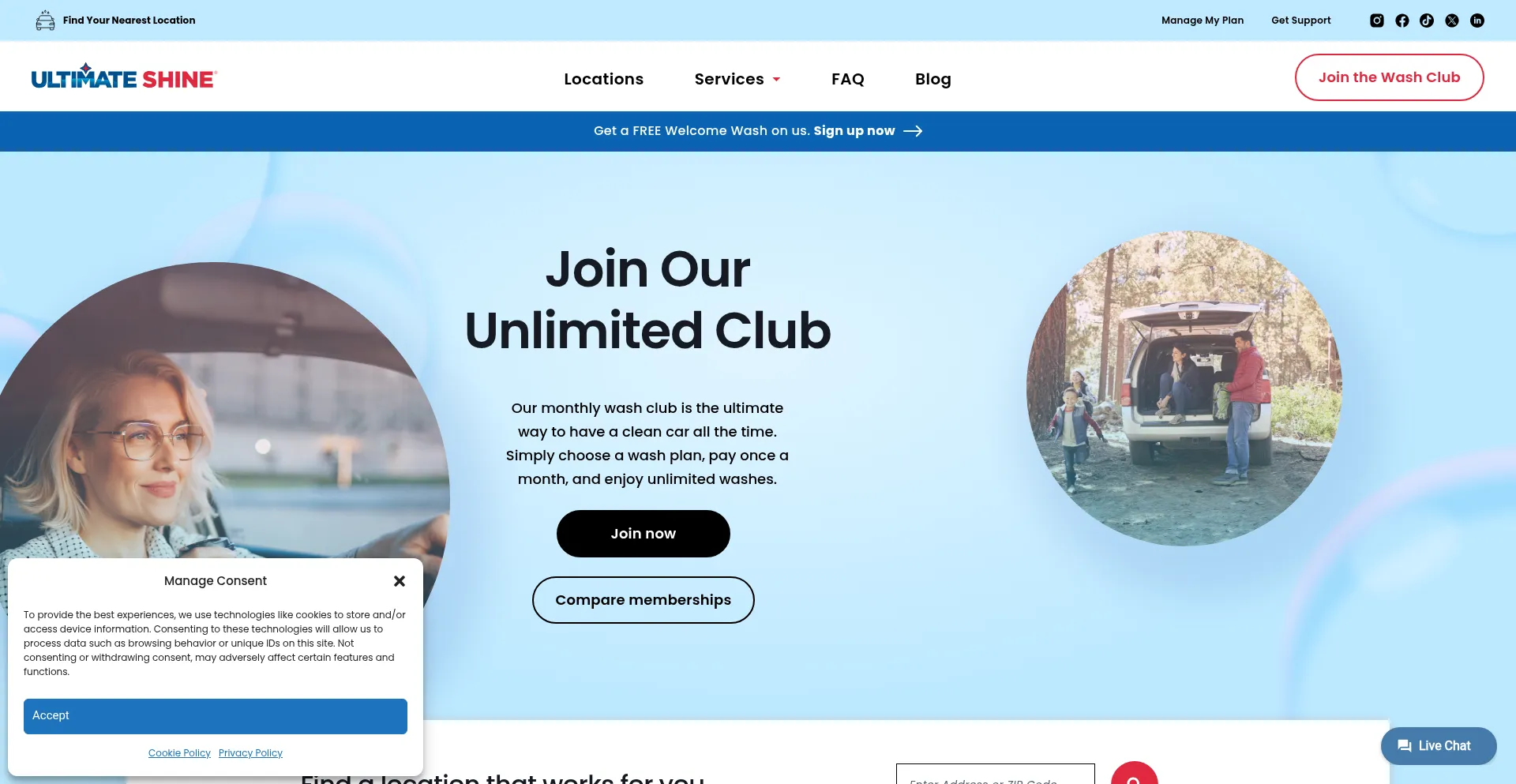Accept cookies in the consent dialog
Viewport: 1516px width, 784px height.
[x=215, y=716]
